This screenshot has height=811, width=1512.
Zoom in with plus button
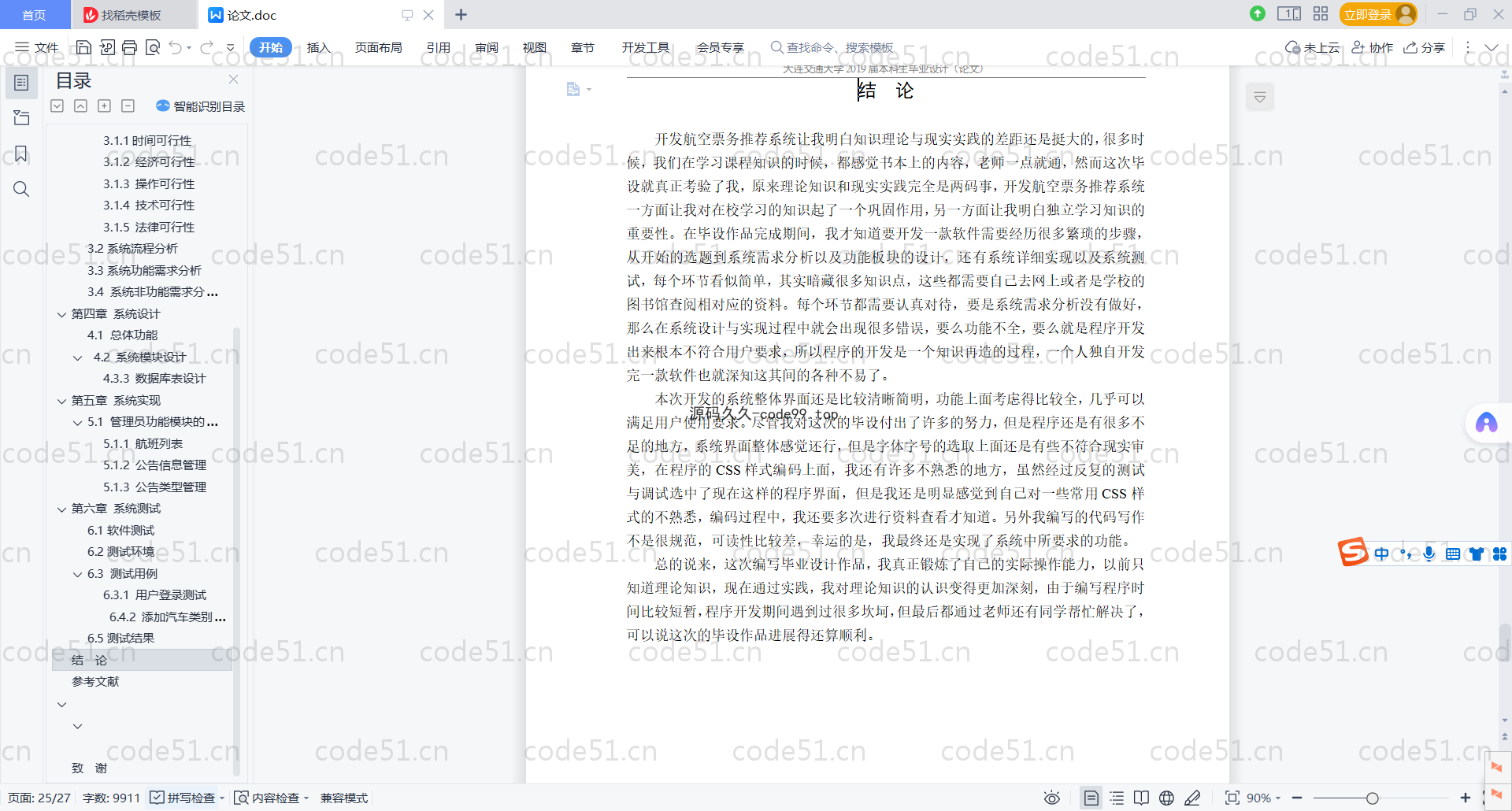point(1465,798)
